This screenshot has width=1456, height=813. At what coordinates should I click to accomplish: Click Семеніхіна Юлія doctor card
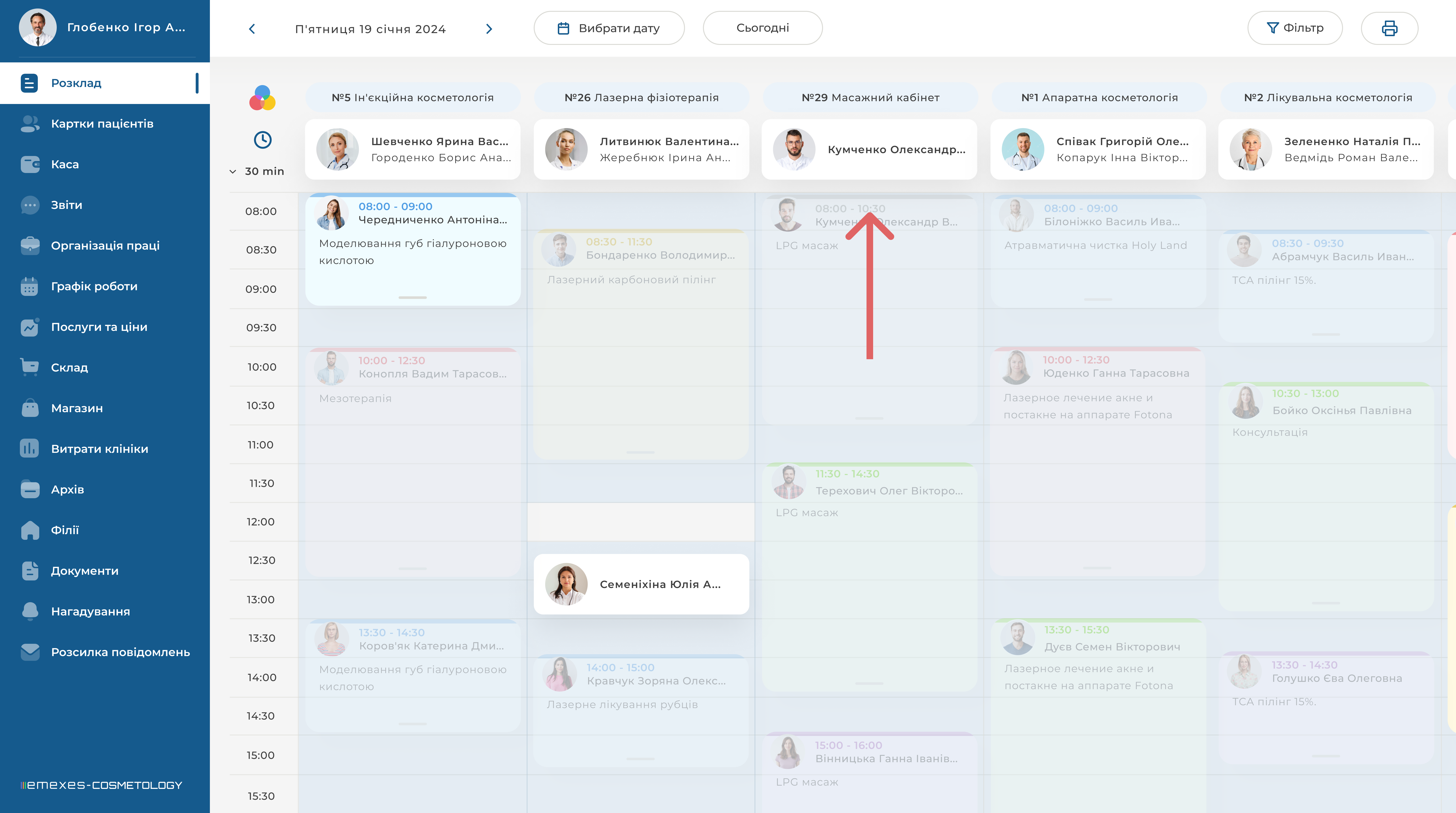pyautogui.click(x=641, y=584)
